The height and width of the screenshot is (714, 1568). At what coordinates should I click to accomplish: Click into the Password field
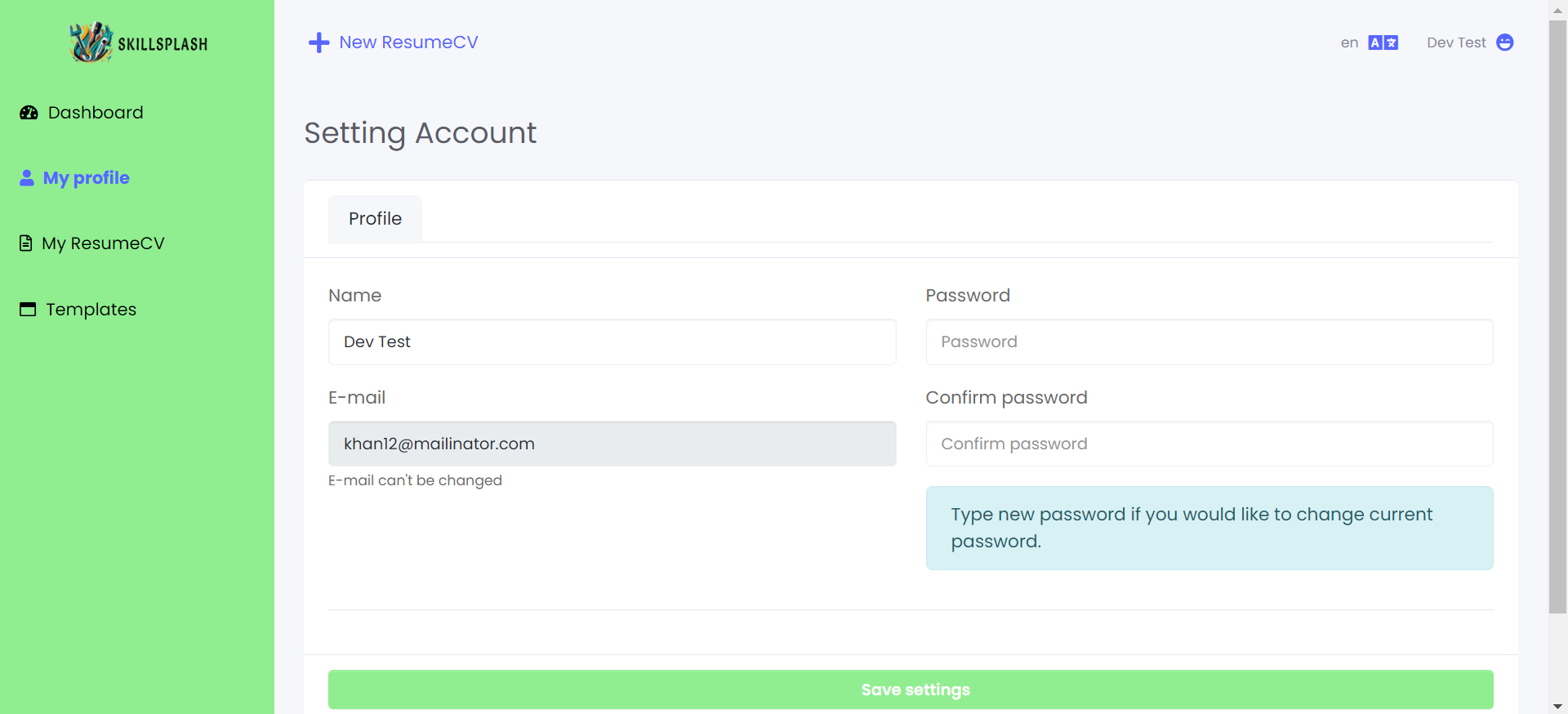[x=1209, y=341]
